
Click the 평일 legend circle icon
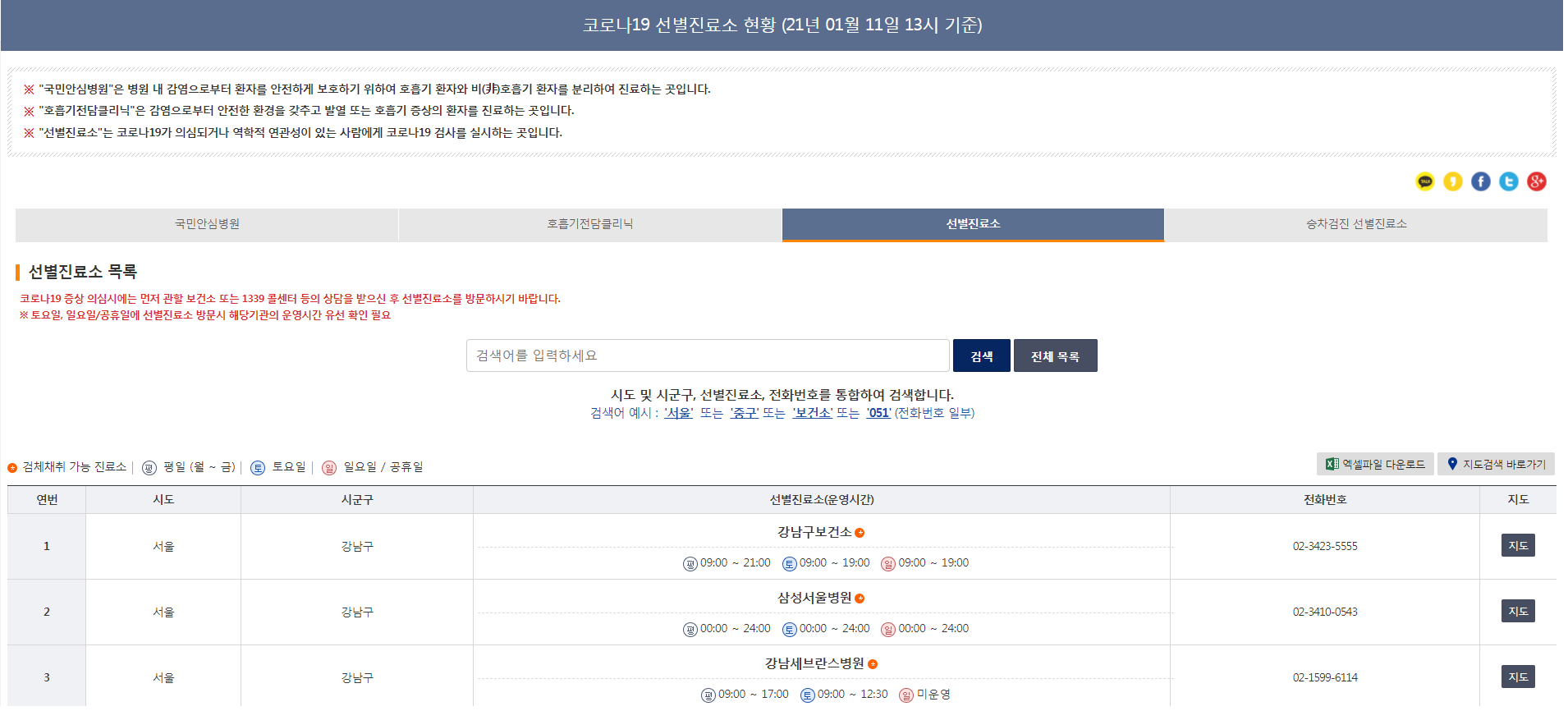coord(149,468)
